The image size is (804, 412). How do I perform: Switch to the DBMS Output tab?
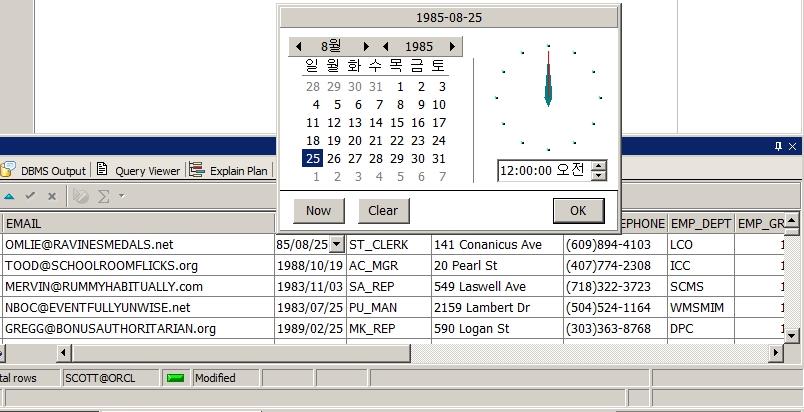(45, 171)
